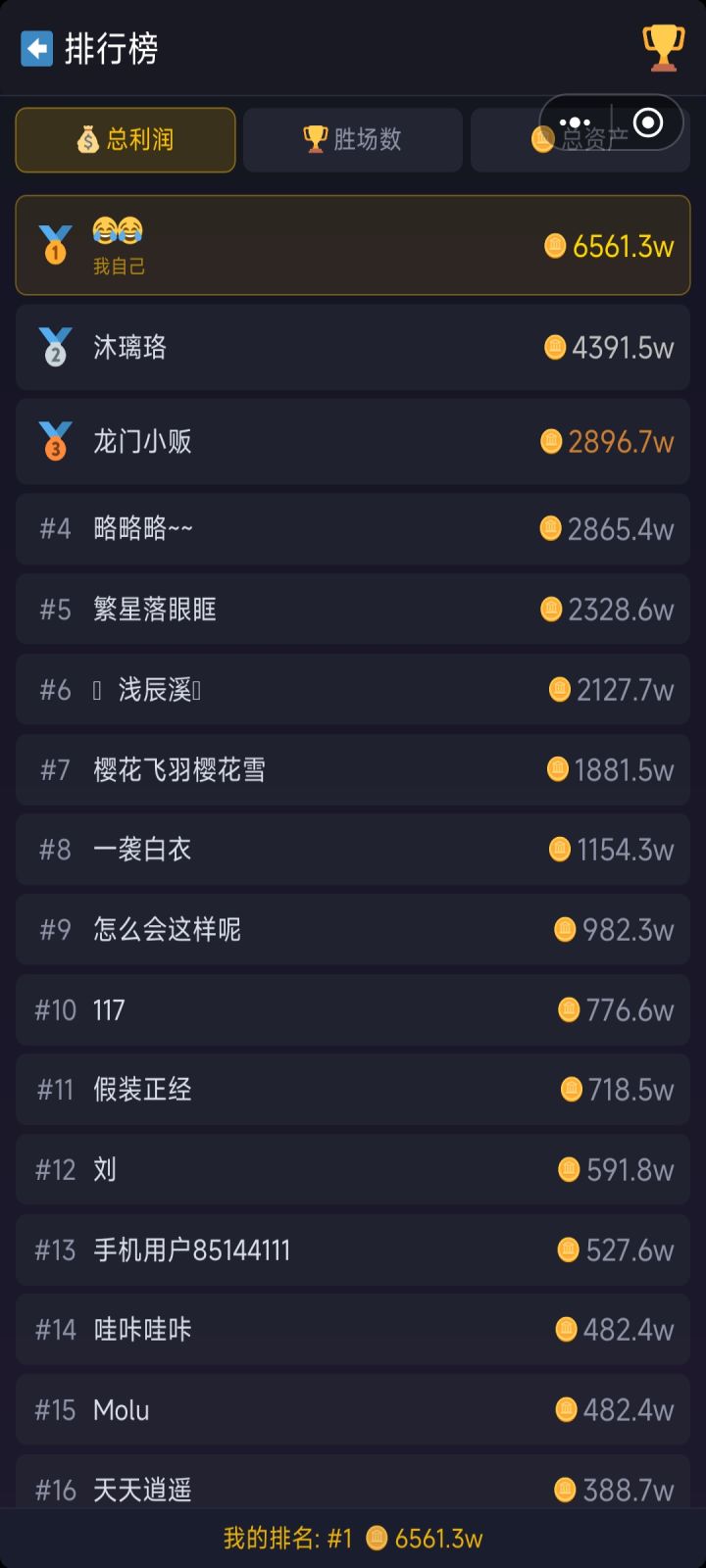Viewport: 706px width, 1568px height.
Task: Open 手机用户85144111 entry
Action: (x=353, y=1249)
